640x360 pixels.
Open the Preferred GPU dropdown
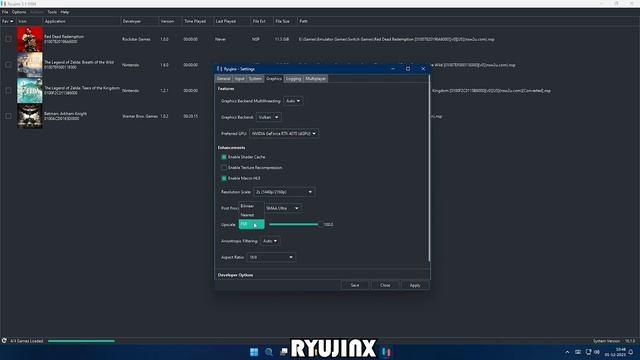284,133
